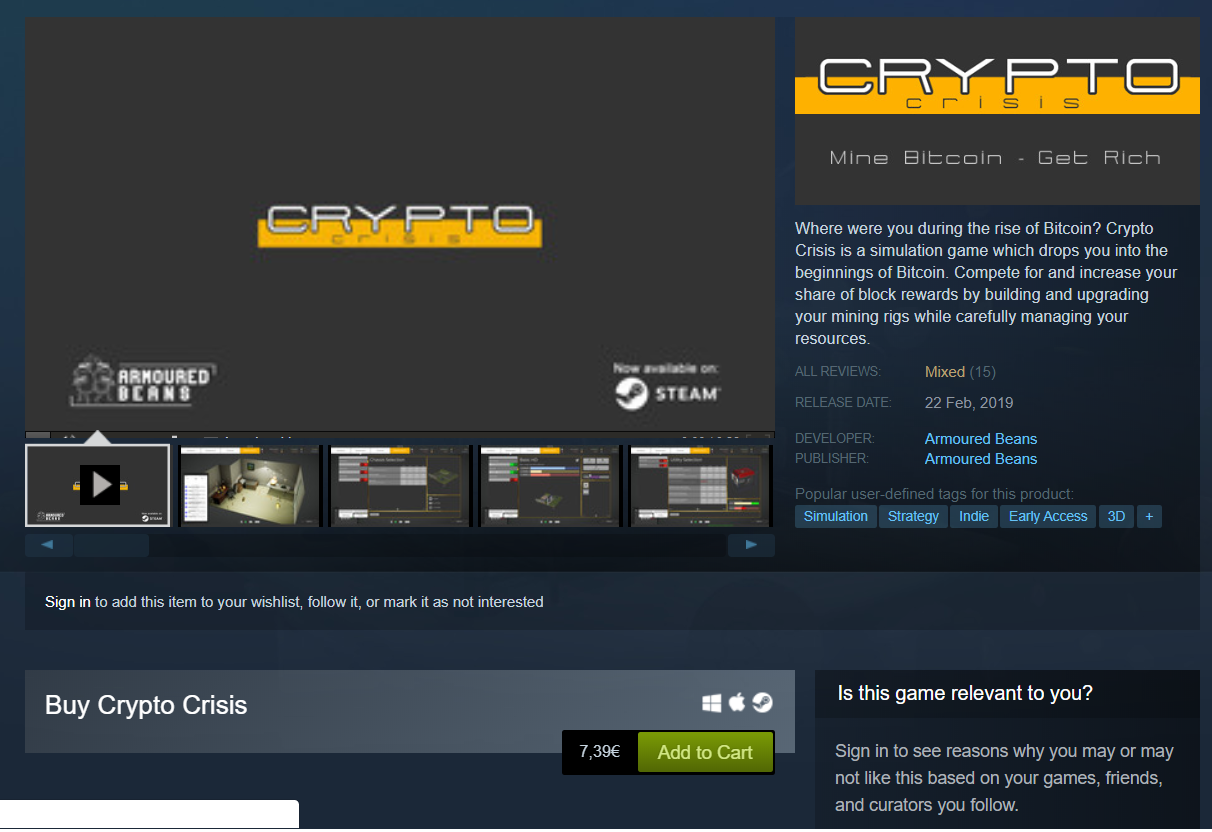Click the 'Popular user-defined tags' label
The image size is (1212, 832).
[x=934, y=494]
